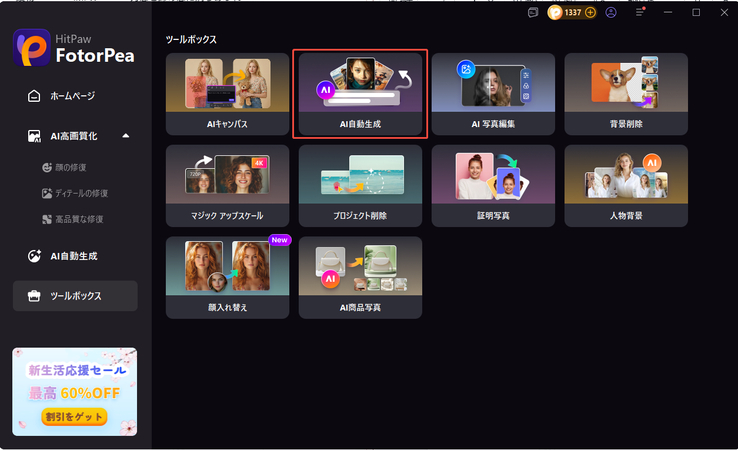Open the AIキャンバス tool card

coord(227,94)
